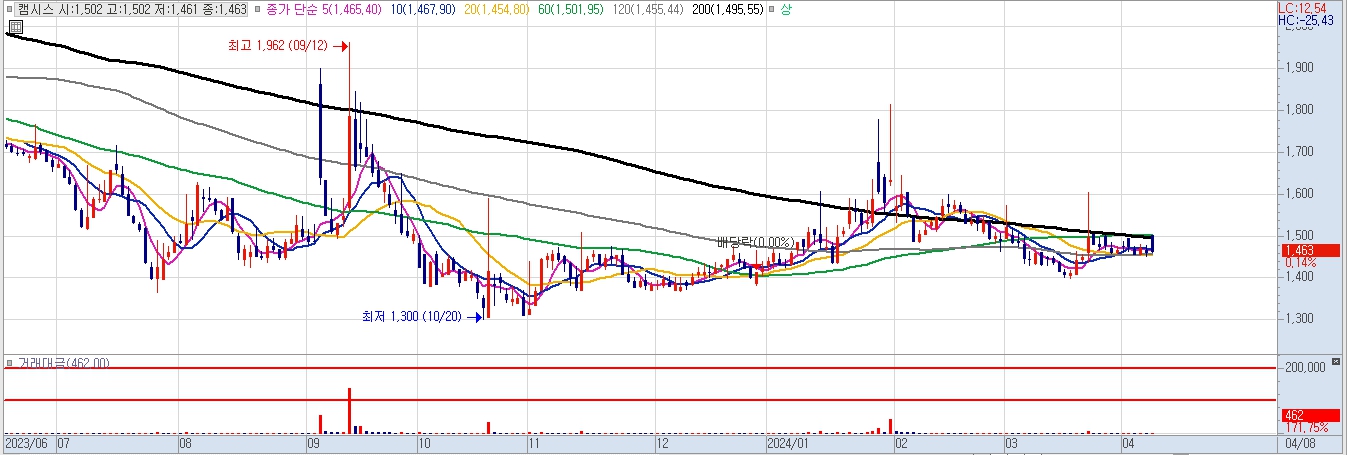Screen dimensions: 1347x455
Task: Click the 09 month label on time axis
Action: [312, 441]
